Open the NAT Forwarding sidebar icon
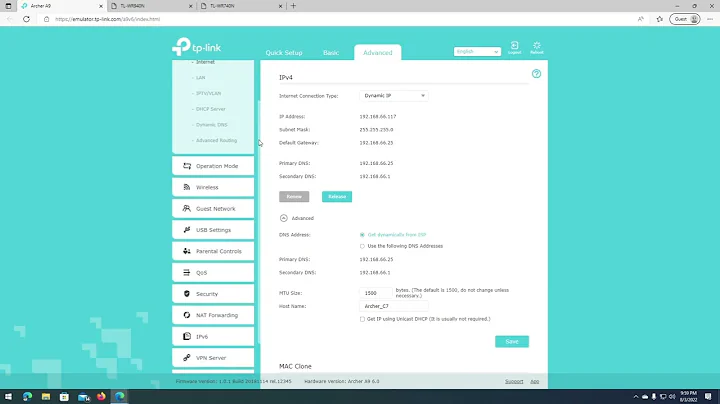The image size is (720, 404). click(186, 315)
